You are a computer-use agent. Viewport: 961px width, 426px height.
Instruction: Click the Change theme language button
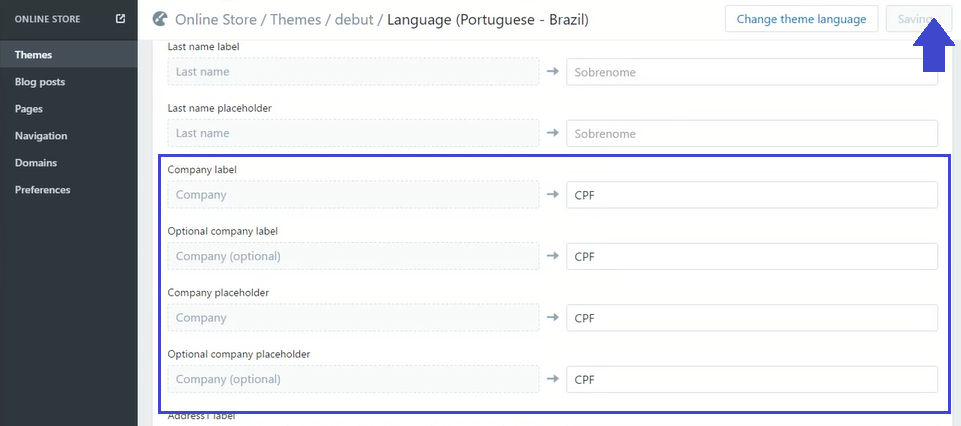pos(802,19)
